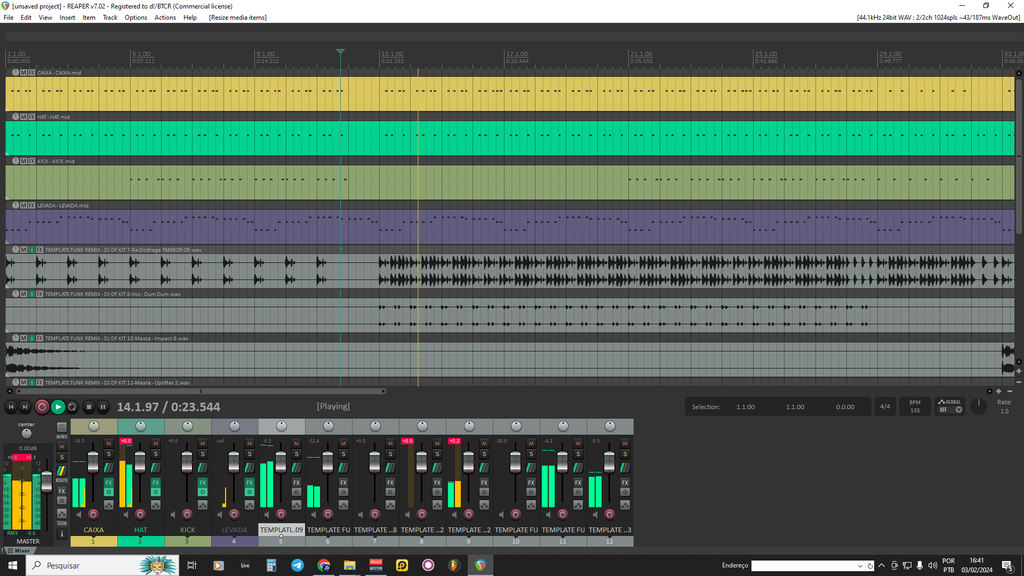The width and height of the screenshot is (1024, 576).
Task: Open the File menu
Action: (x=8, y=18)
